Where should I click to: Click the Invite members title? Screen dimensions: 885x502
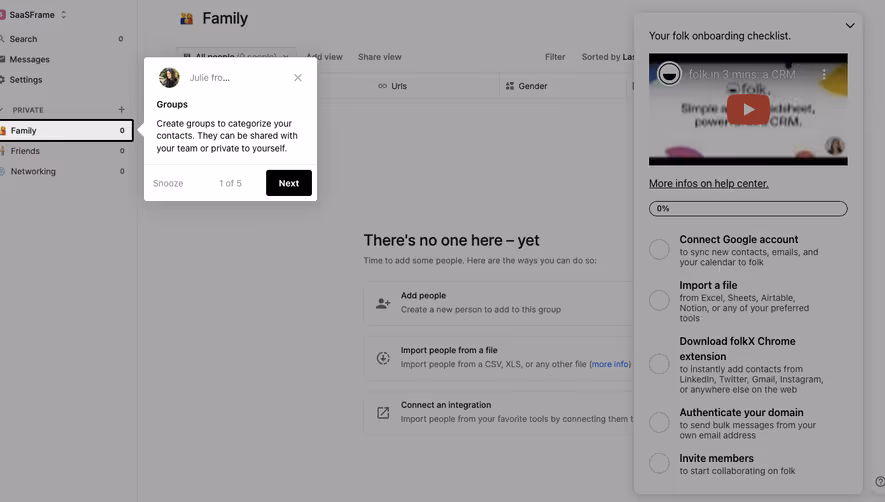click(x=717, y=458)
